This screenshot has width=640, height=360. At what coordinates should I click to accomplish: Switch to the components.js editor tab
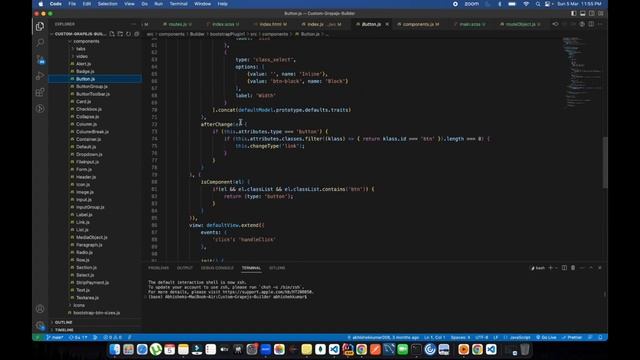pyautogui.click(x=420, y=24)
